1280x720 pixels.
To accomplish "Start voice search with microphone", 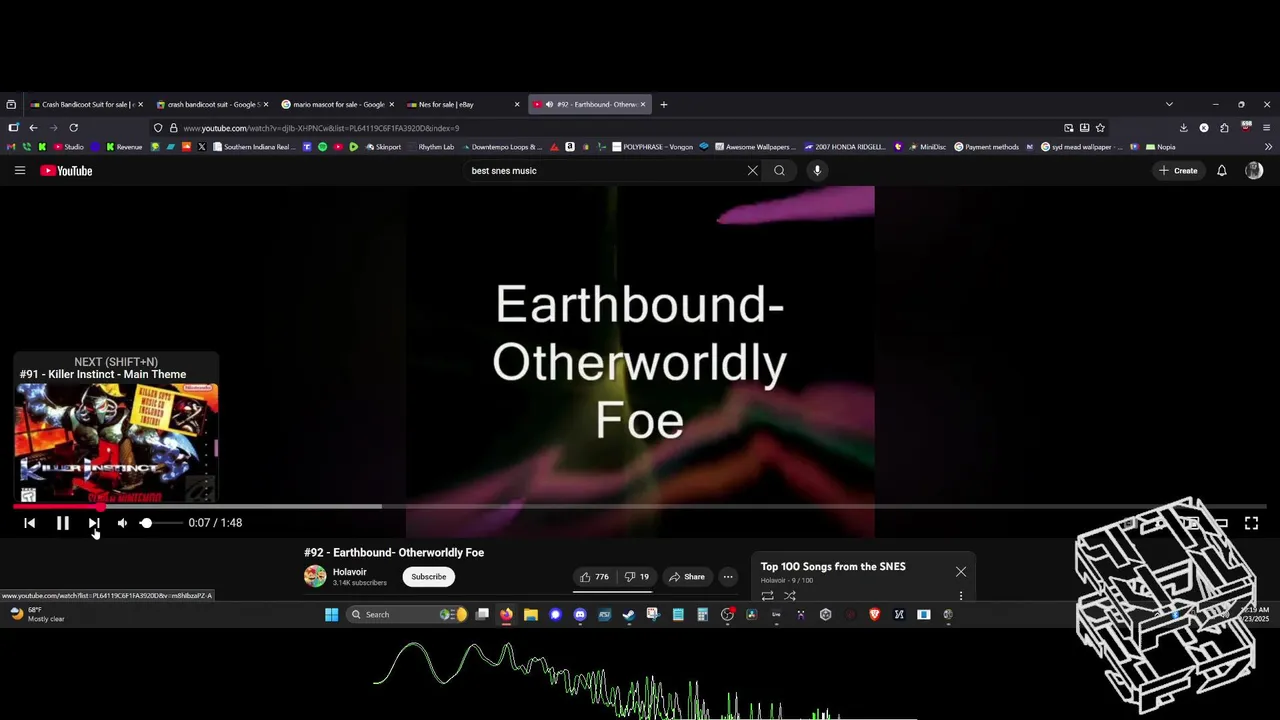I will coord(817,171).
